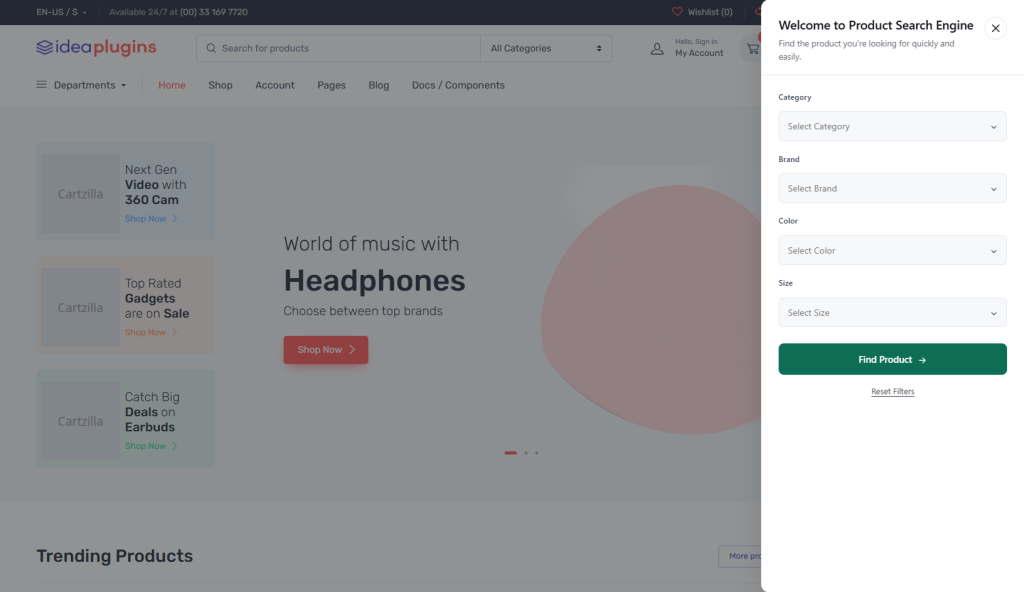Click the search magnifier icon

pyautogui.click(x=211, y=48)
